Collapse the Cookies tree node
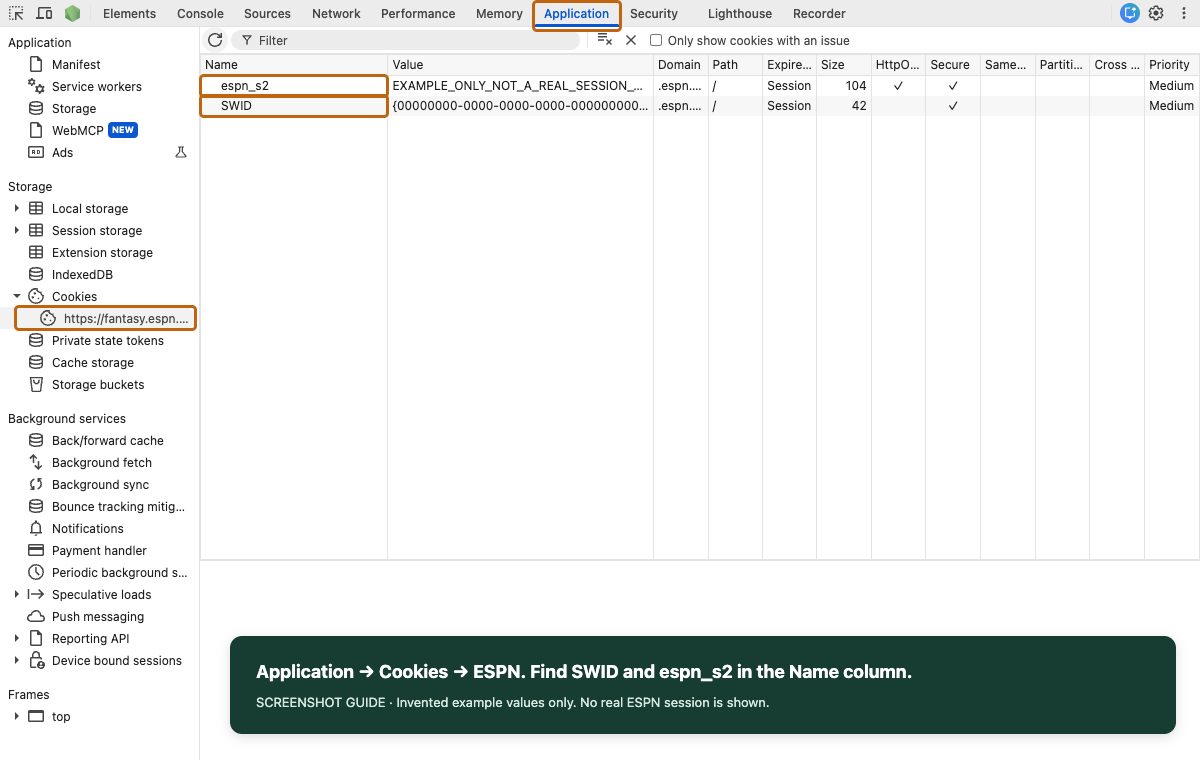The width and height of the screenshot is (1200, 760). [16, 296]
